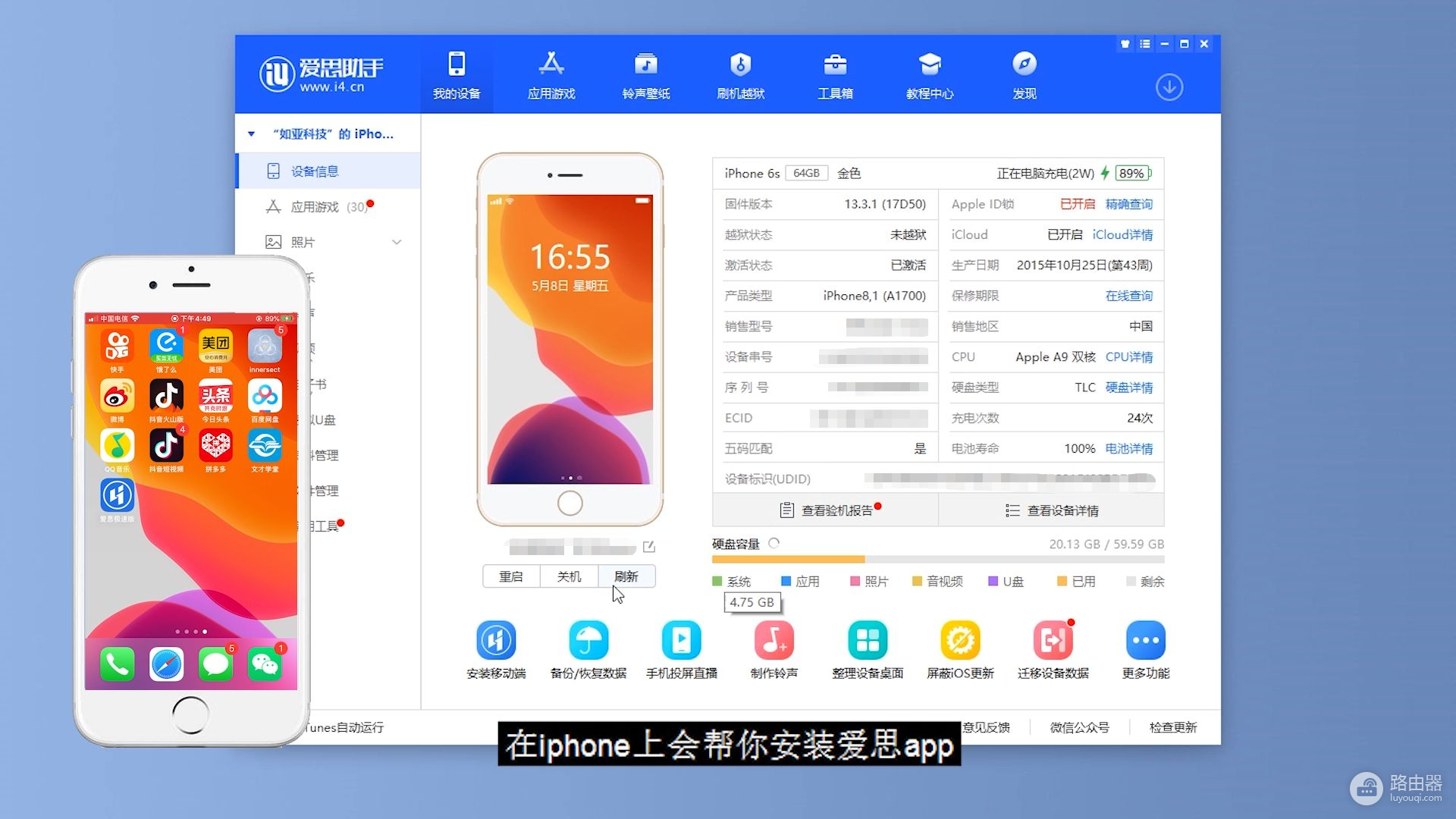The width and height of the screenshot is (1456, 819).
Task: Click the 手机投屏直播 icon
Action: pos(681,641)
